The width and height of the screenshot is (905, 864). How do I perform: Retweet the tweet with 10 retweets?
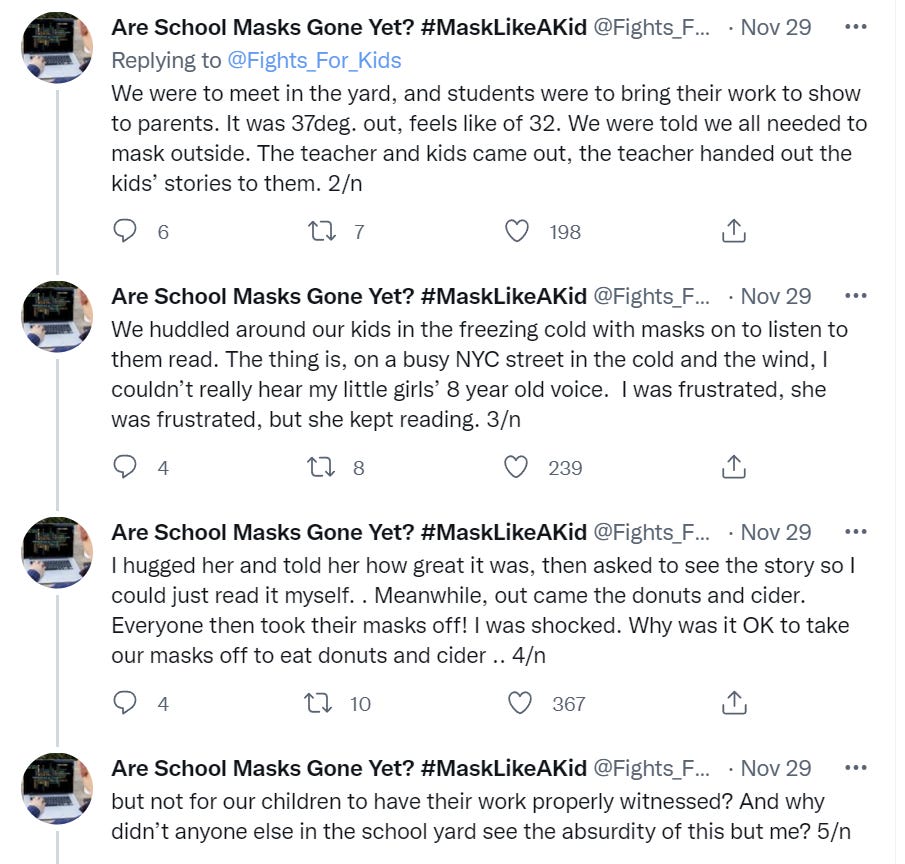pyautogui.click(x=321, y=703)
